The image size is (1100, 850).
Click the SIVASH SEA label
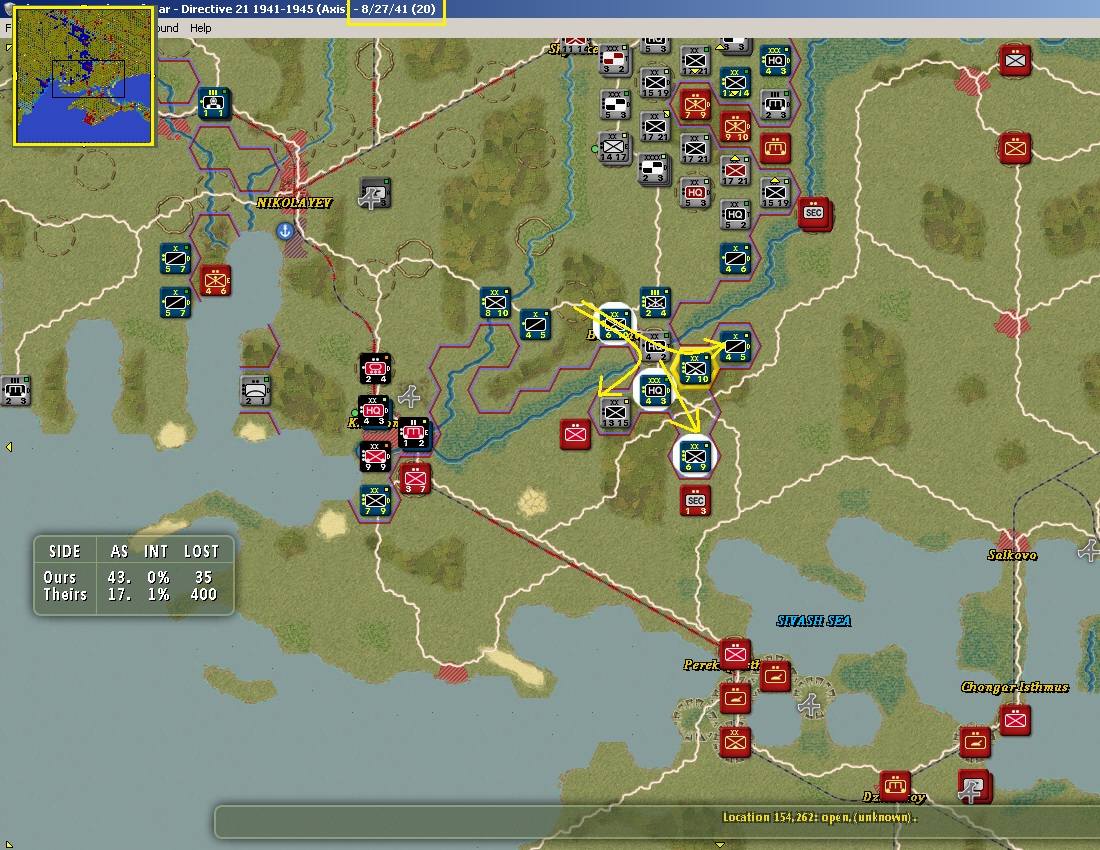pyautogui.click(x=814, y=621)
